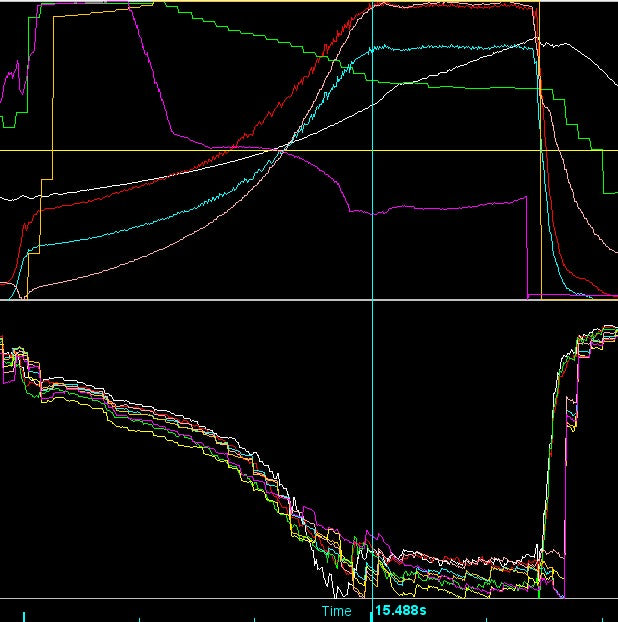Click the Time label on the axis
618x622 pixels.
[336, 610]
